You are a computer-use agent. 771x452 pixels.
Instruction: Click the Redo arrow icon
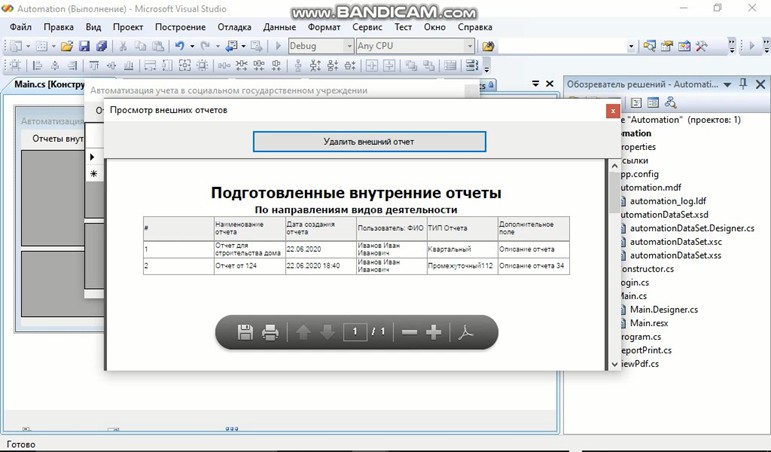205,46
